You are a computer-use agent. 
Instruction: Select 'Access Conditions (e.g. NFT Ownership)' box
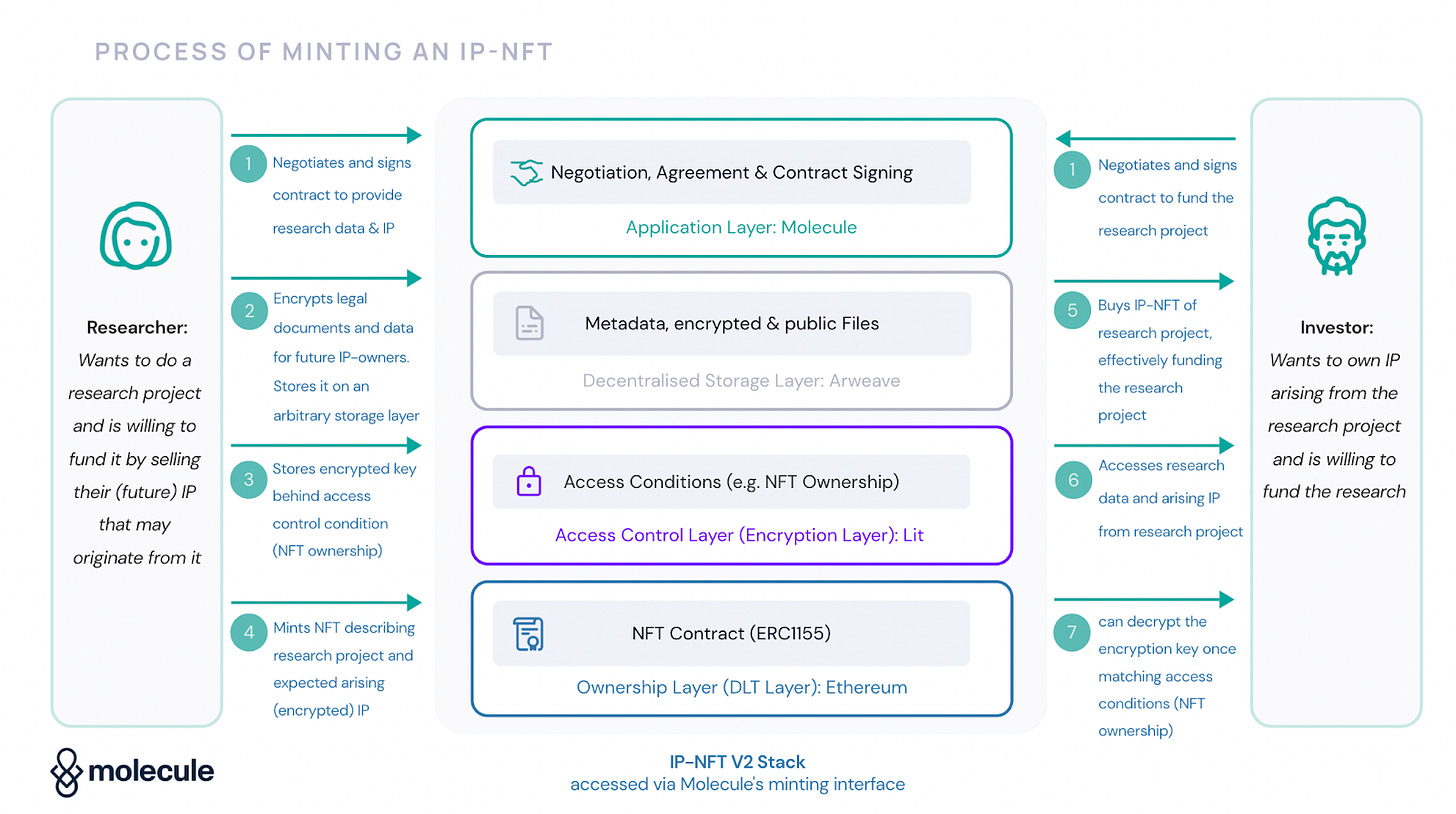(x=732, y=482)
